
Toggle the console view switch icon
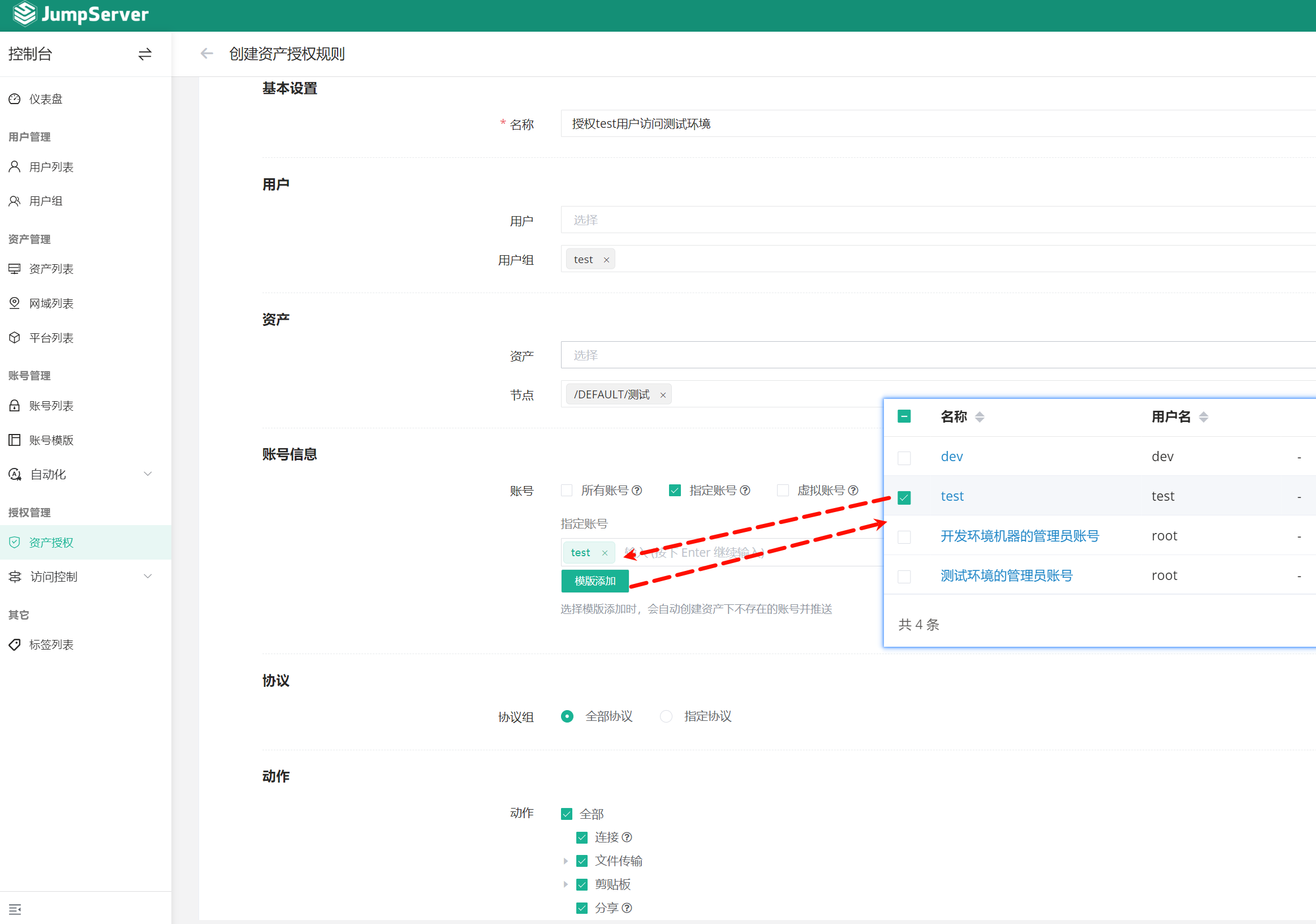[144, 54]
